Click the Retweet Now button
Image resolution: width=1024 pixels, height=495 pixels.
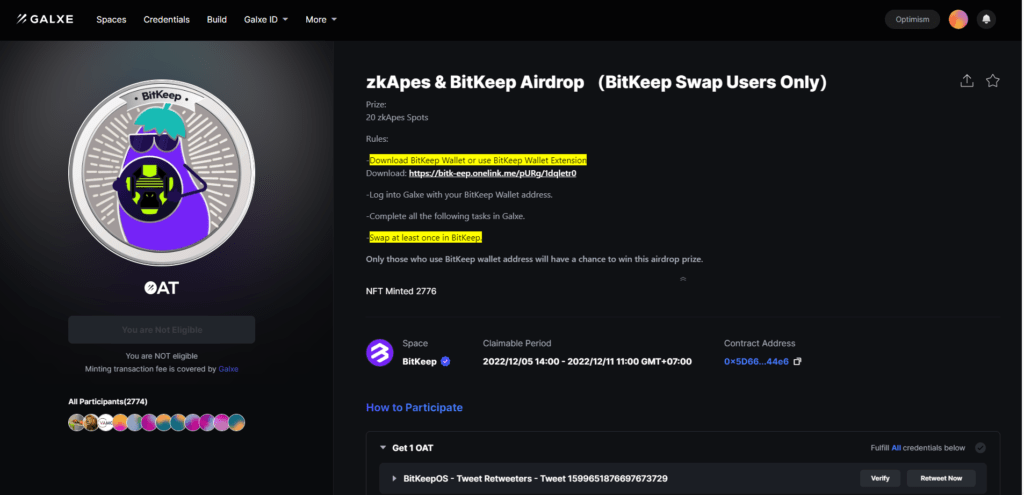point(941,478)
